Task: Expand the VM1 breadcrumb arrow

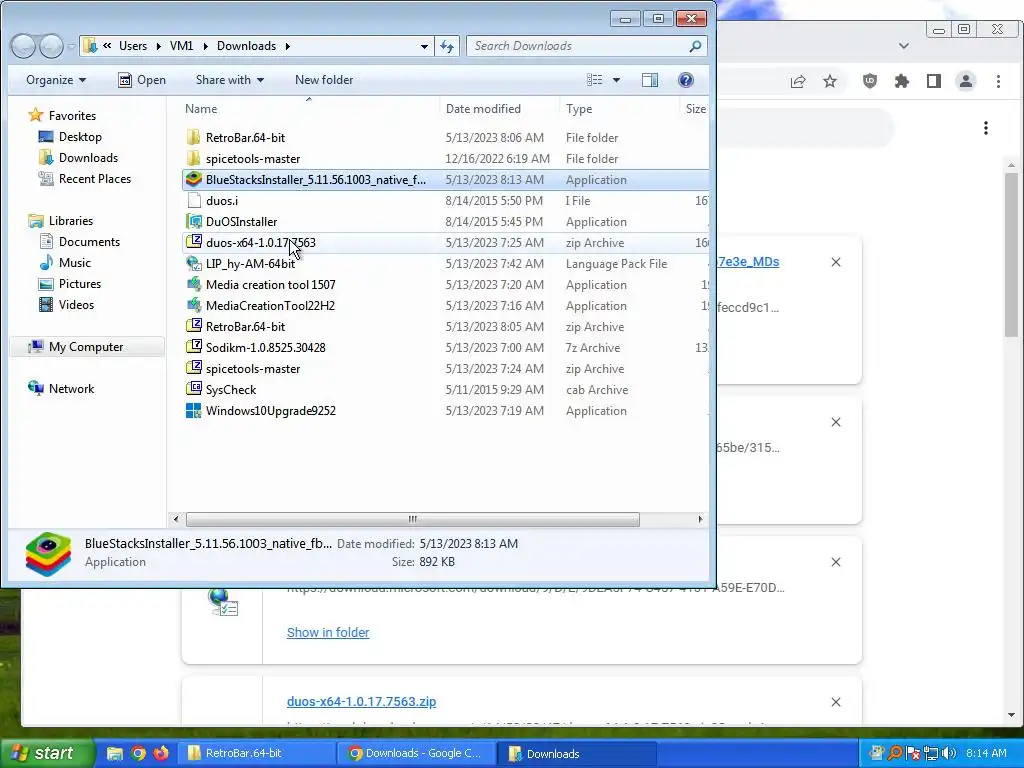Action: 205,46
